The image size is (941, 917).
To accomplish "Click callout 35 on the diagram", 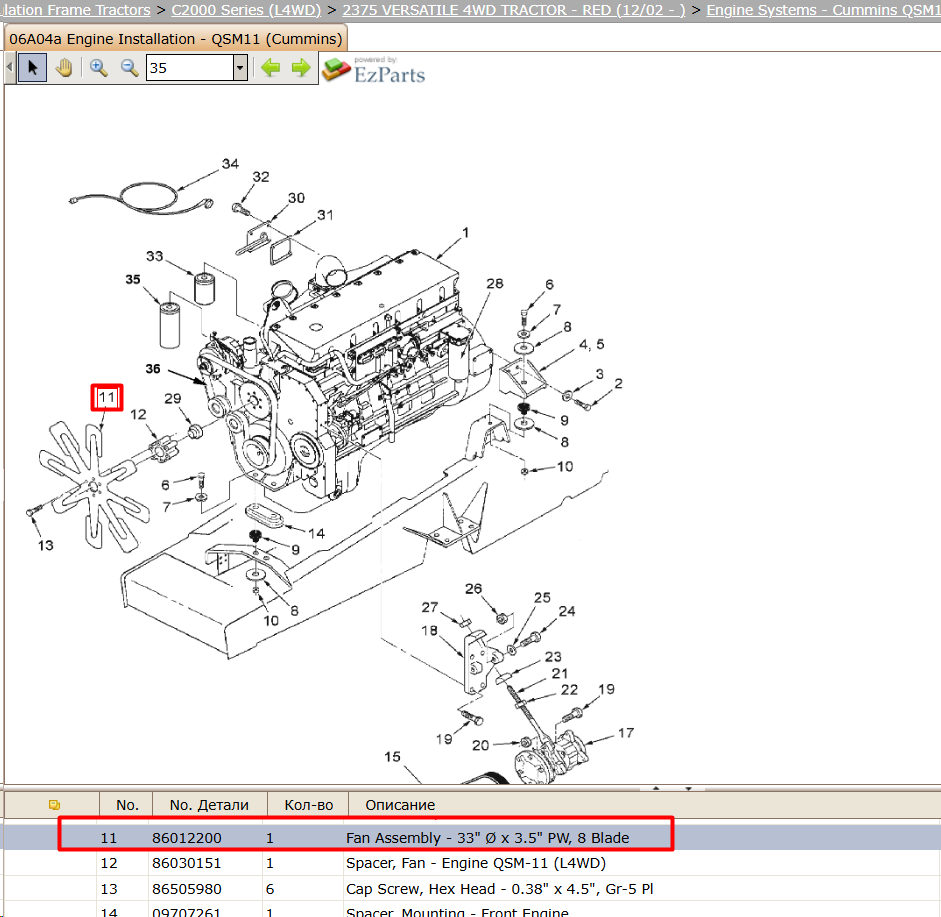I will [x=133, y=280].
